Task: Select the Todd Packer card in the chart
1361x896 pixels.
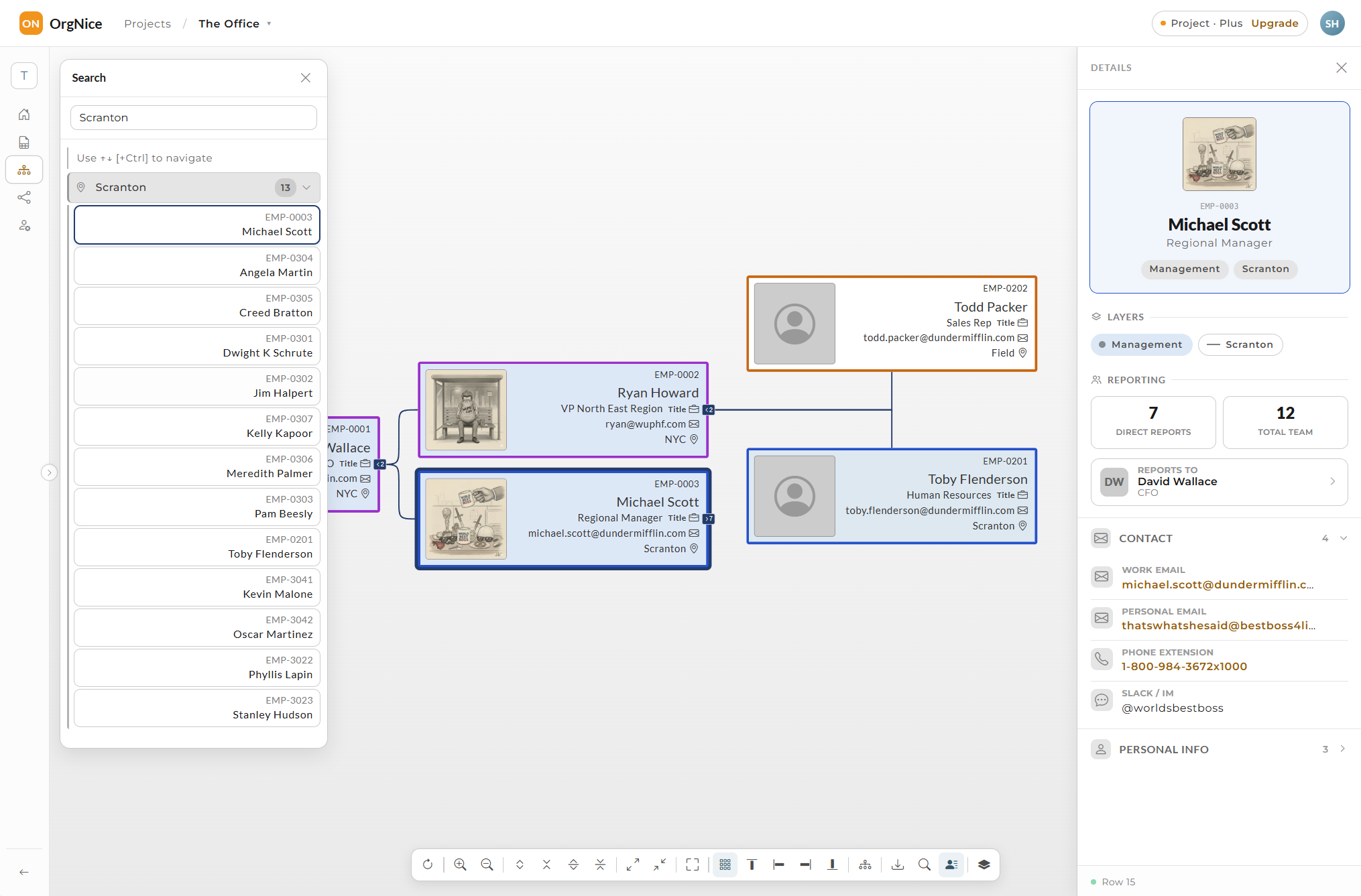Action: tap(892, 324)
